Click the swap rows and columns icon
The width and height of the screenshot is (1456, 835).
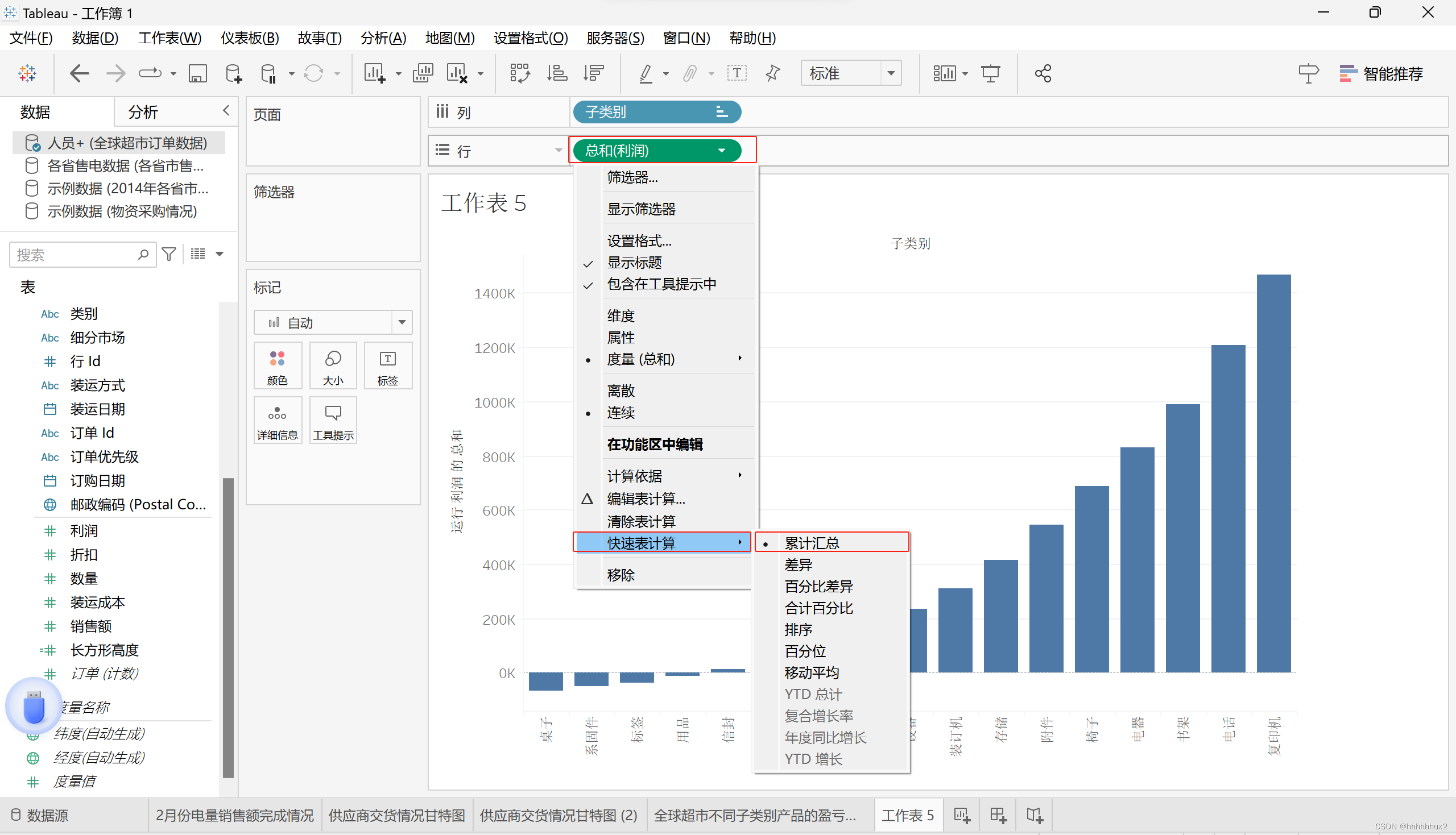[519, 73]
